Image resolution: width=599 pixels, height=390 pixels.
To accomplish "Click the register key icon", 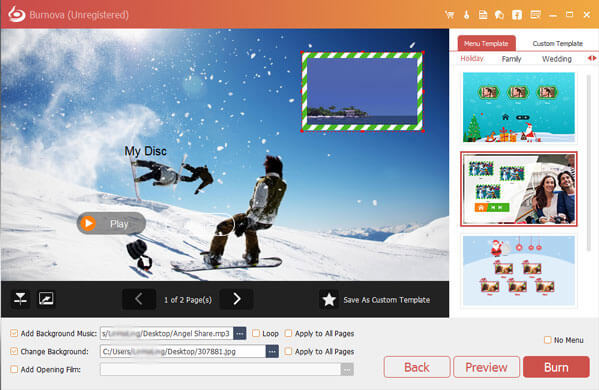I will click(466, 15).
